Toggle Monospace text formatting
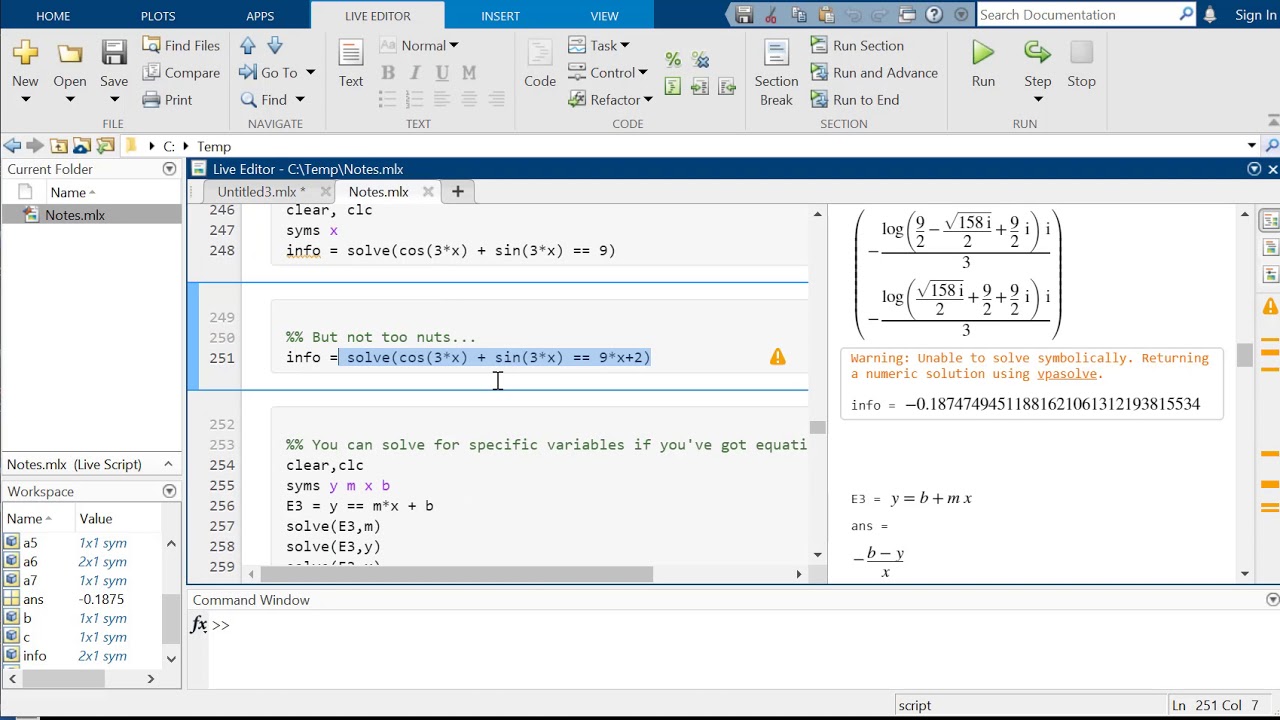The width and height of the screenshot is (1280, 720). point(469,72)
